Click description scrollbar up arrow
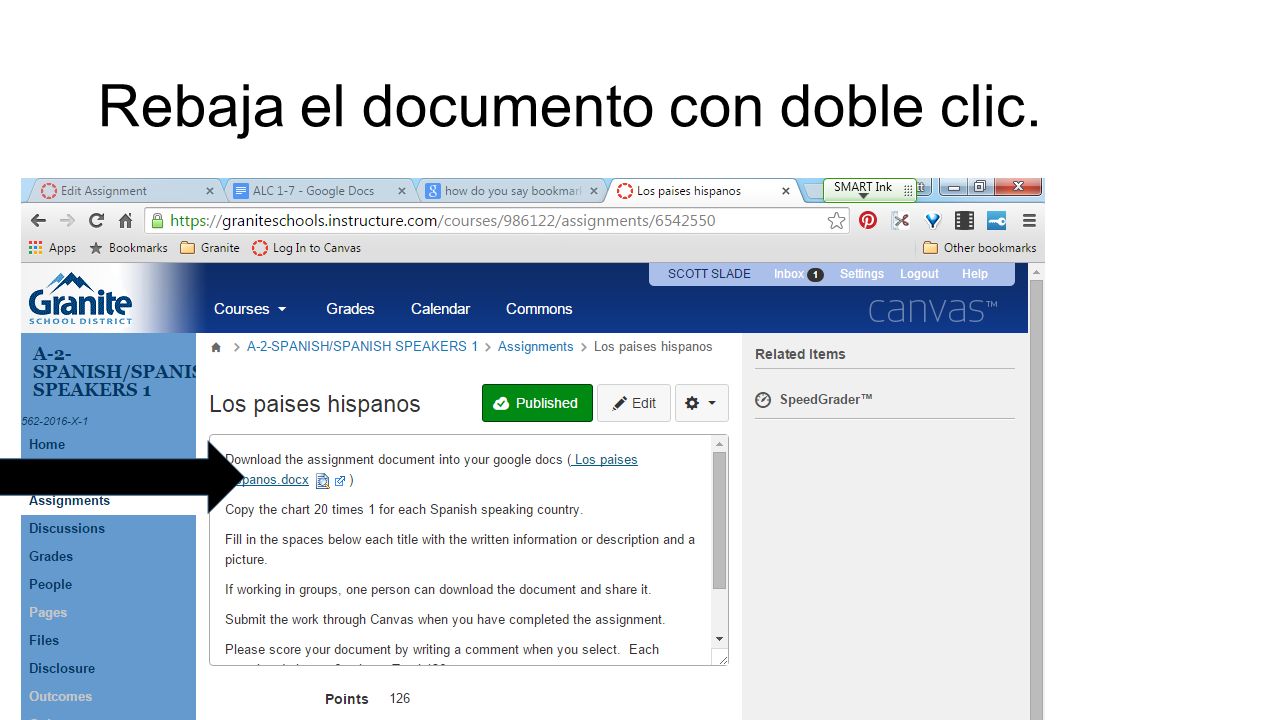1280x720 pixels. click(x=719, y=443)
